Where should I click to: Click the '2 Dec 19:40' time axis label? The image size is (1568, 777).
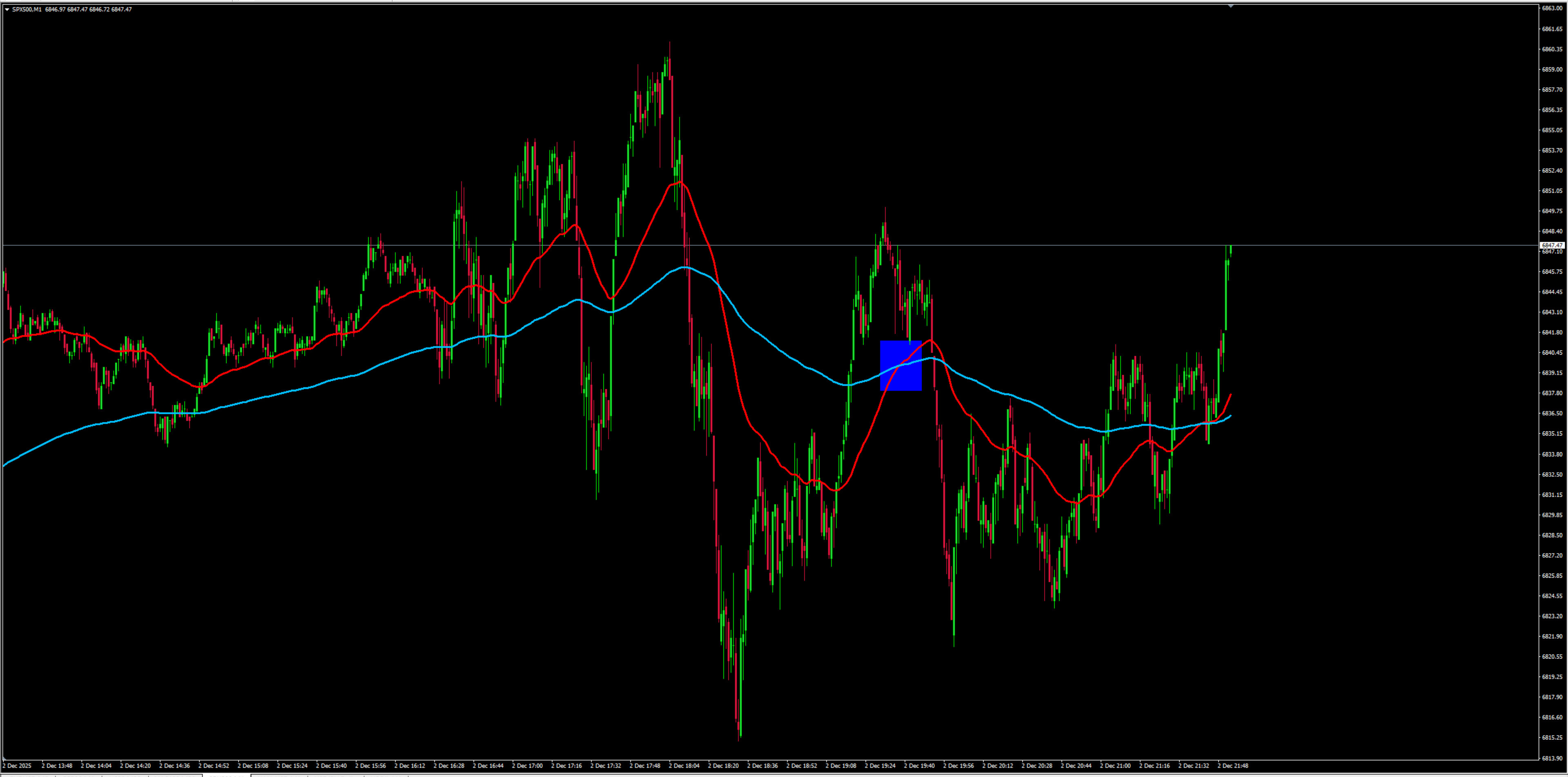(x=919, y=766)
